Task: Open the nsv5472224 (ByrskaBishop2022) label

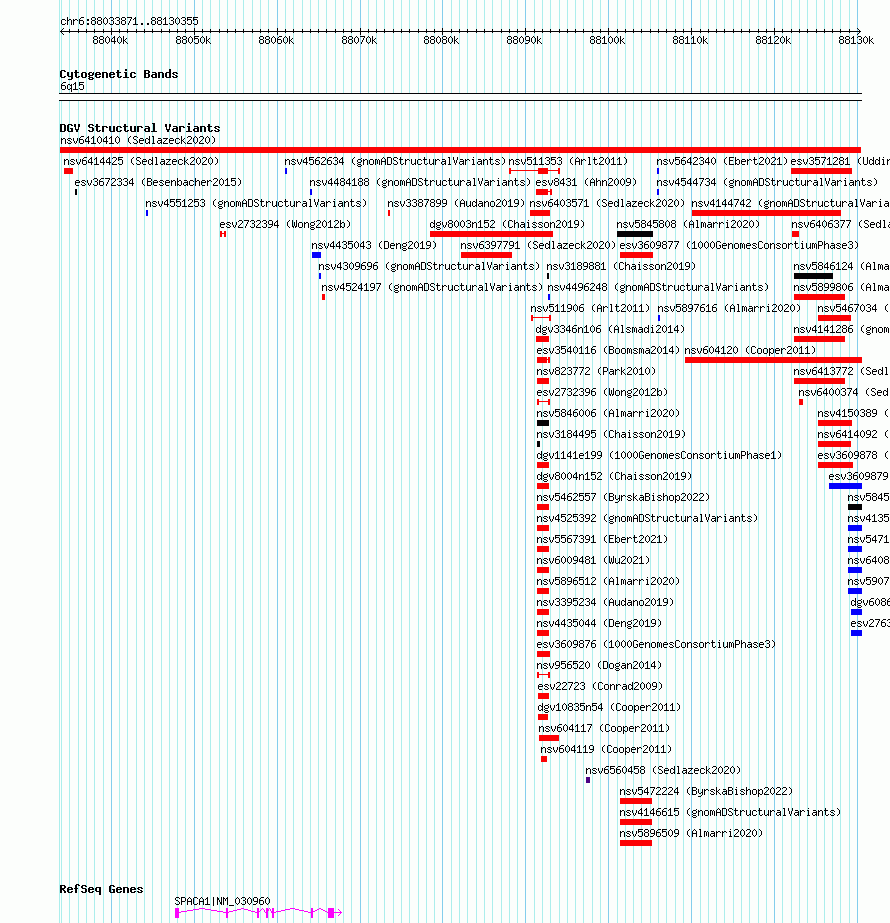Action: click(706, 791)
